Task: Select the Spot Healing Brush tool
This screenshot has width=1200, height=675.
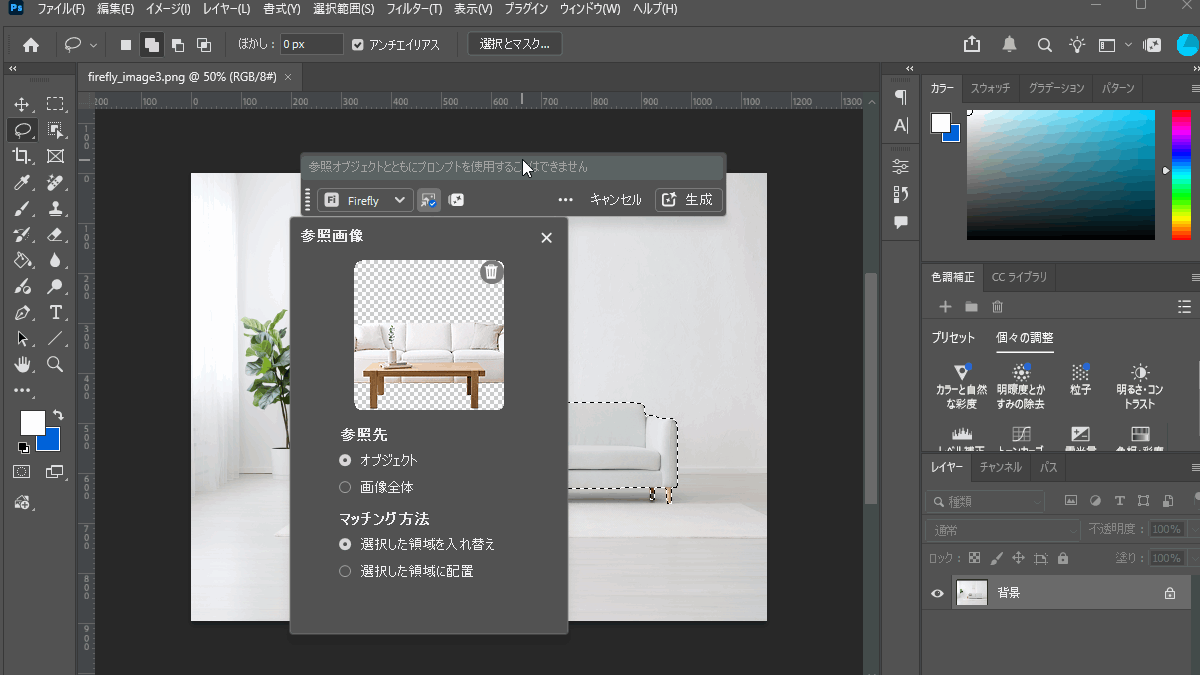Action: point(55,182)
